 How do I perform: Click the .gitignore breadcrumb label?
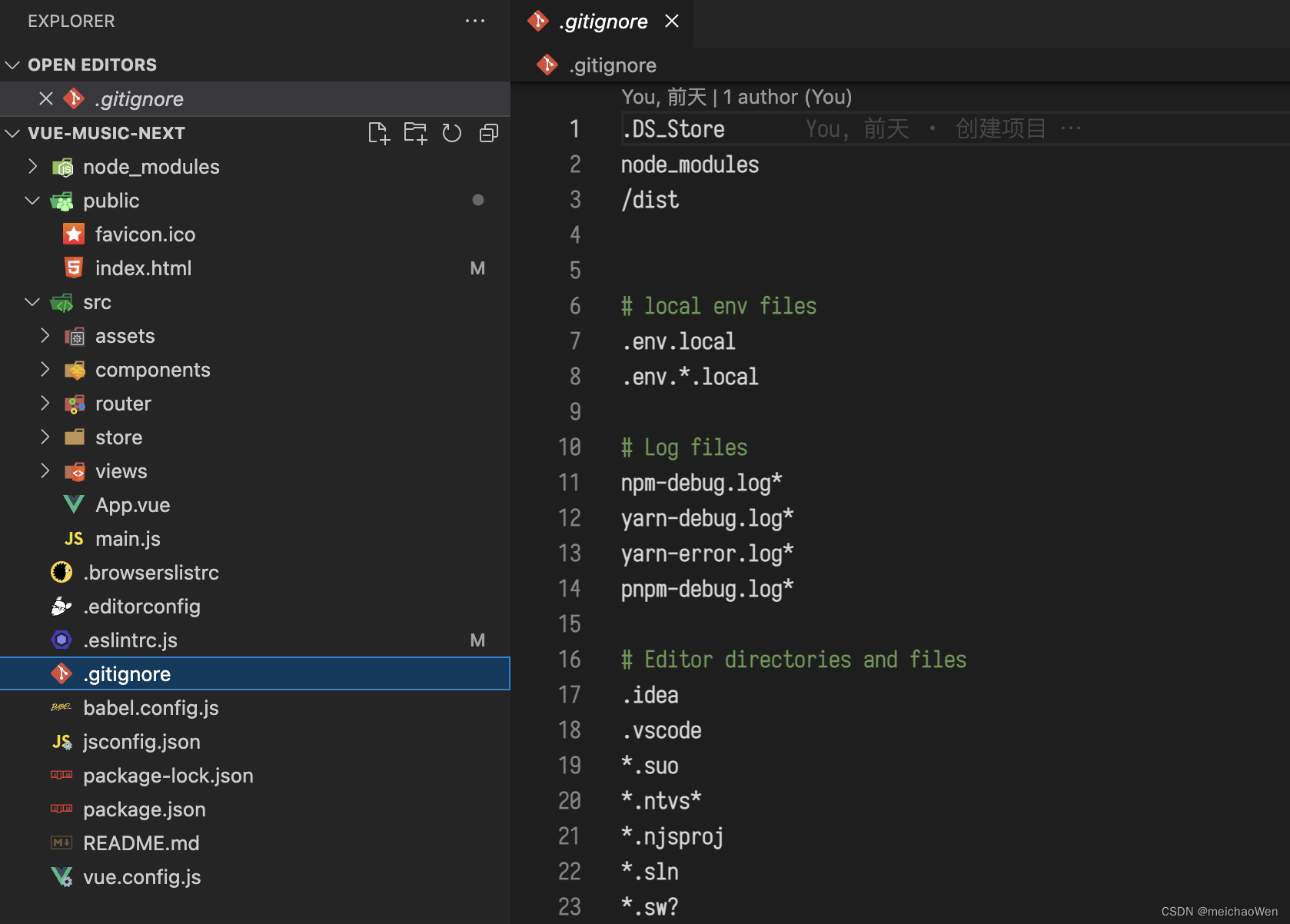(613, 65)
